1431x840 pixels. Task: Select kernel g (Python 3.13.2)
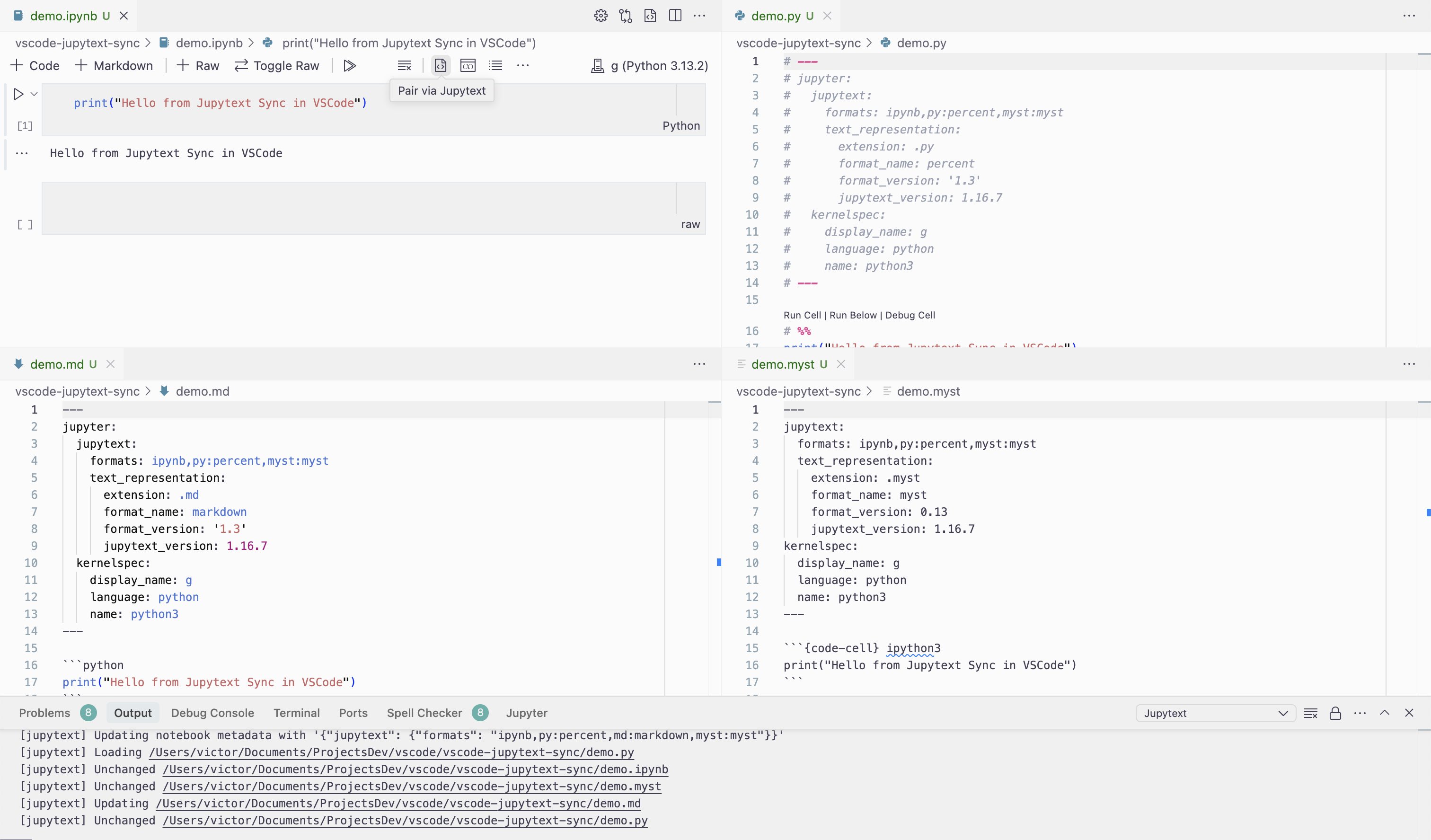pos(650,66)
